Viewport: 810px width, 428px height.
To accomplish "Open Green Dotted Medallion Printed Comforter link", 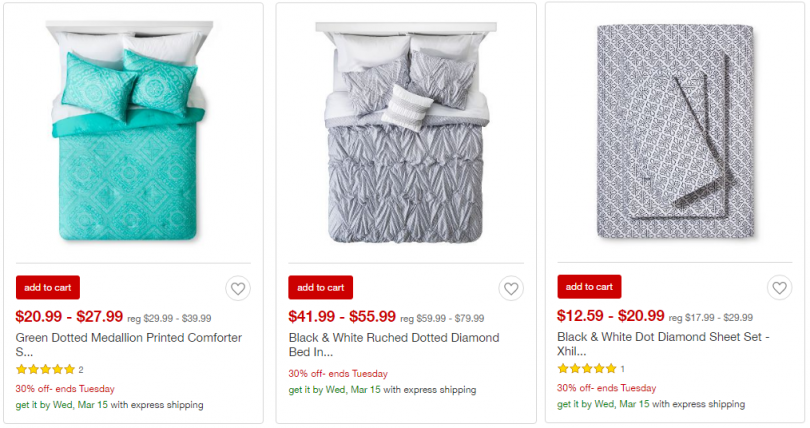I will pyautogui.click(x=128, y=345).
